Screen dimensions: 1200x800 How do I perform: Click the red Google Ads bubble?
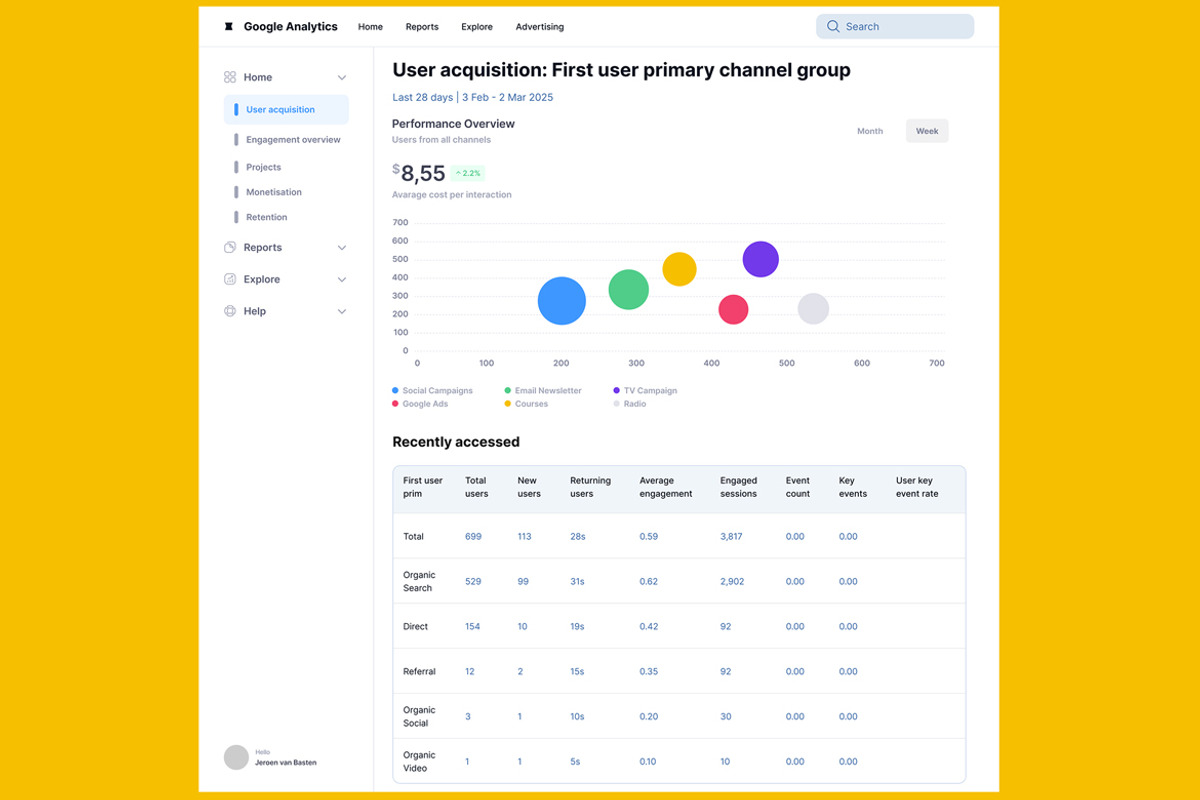pos(734,309)
